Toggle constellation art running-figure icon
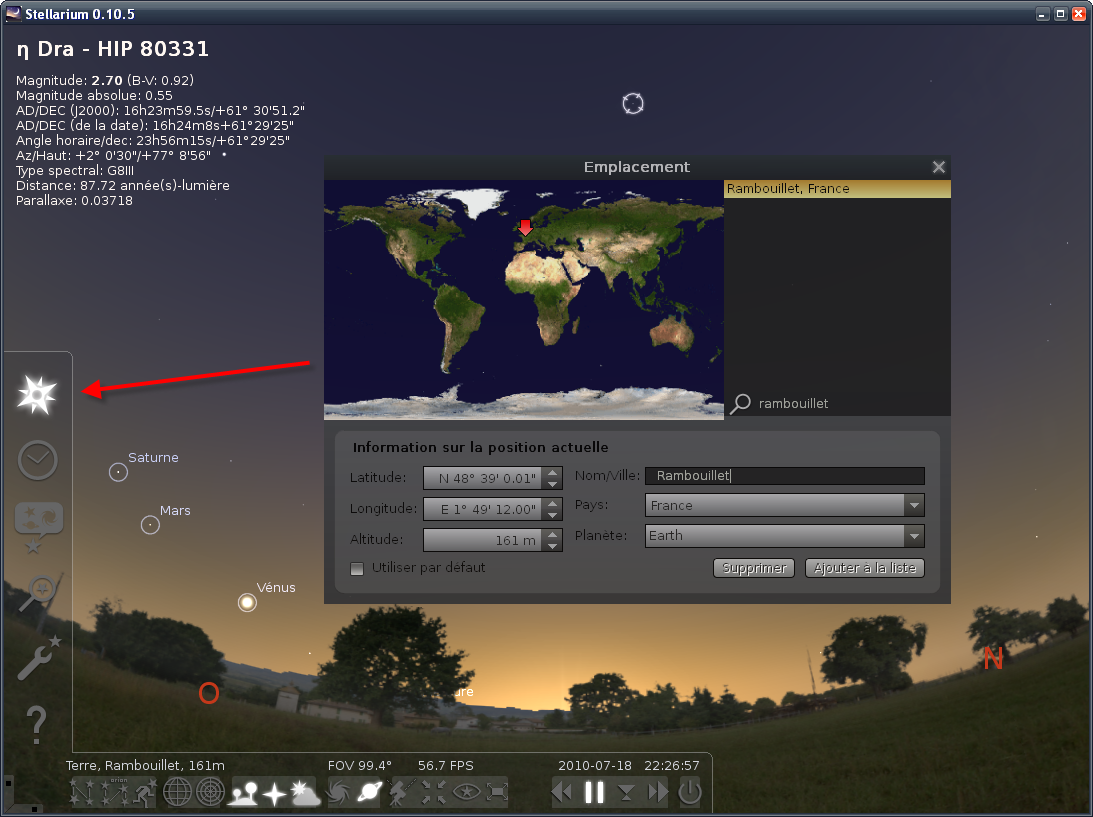This screenshot has width=1093, height=817. [x=145, y=793]
